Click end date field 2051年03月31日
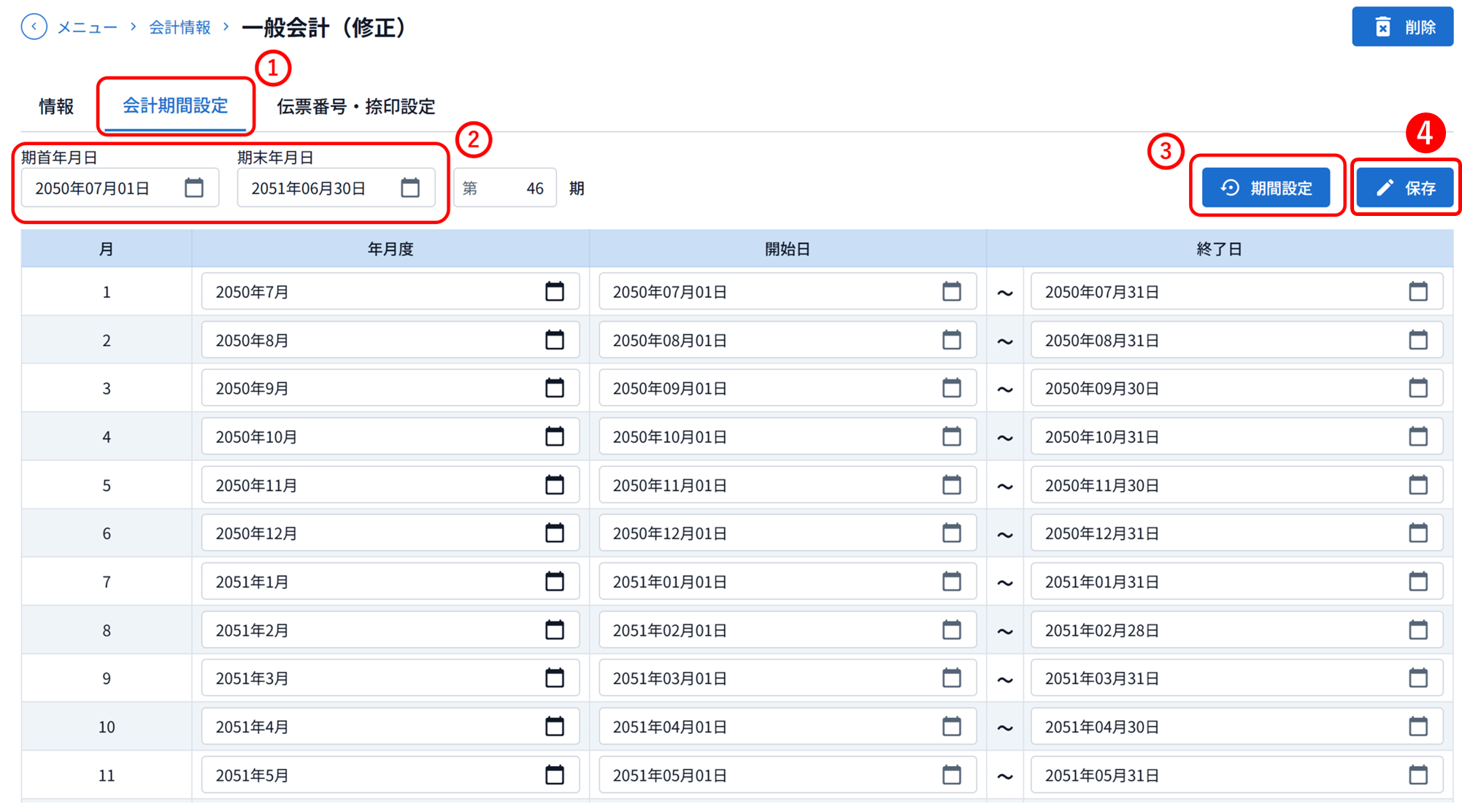This screenshot has width=1462, height=812. tap(1236, 678)
